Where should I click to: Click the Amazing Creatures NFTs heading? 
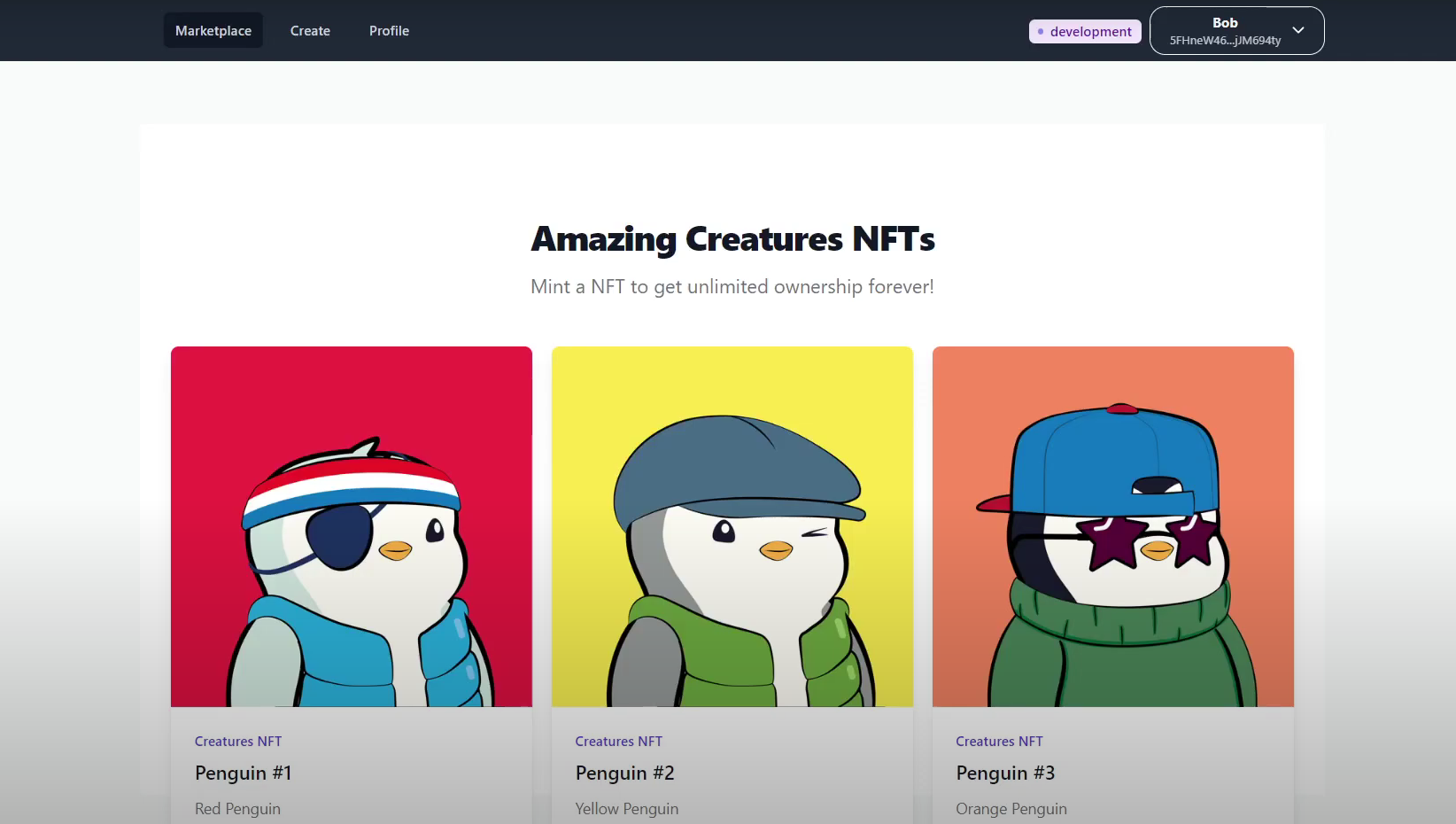[732, 239]
